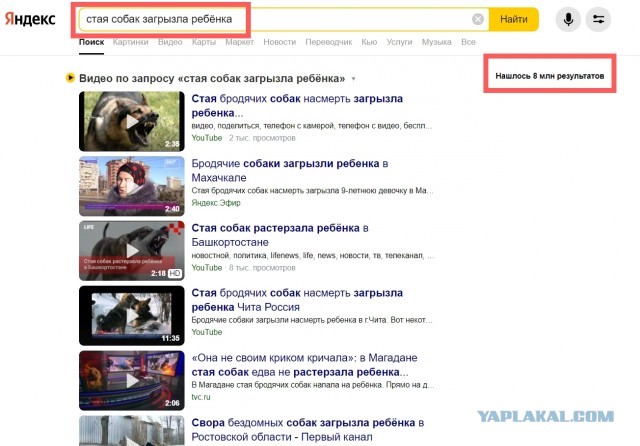Open the Карты tab
Viewport: 640px width, 446px height.
[204, 42]
